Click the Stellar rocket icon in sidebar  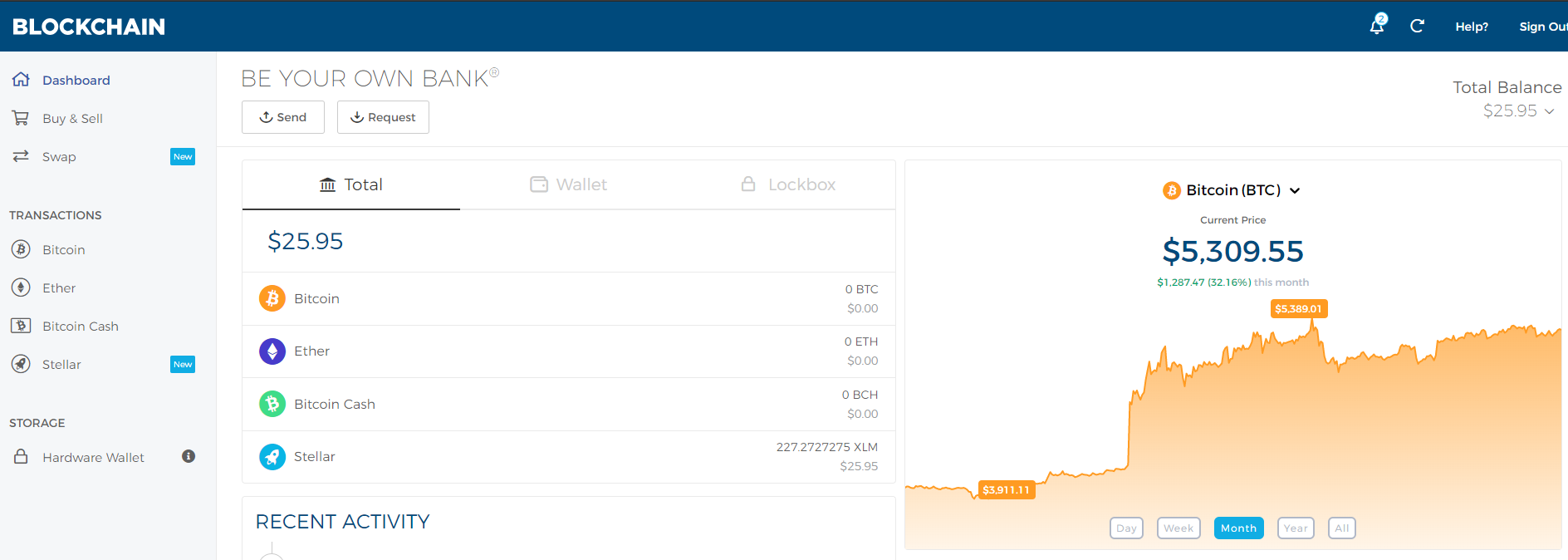point(21,364)
